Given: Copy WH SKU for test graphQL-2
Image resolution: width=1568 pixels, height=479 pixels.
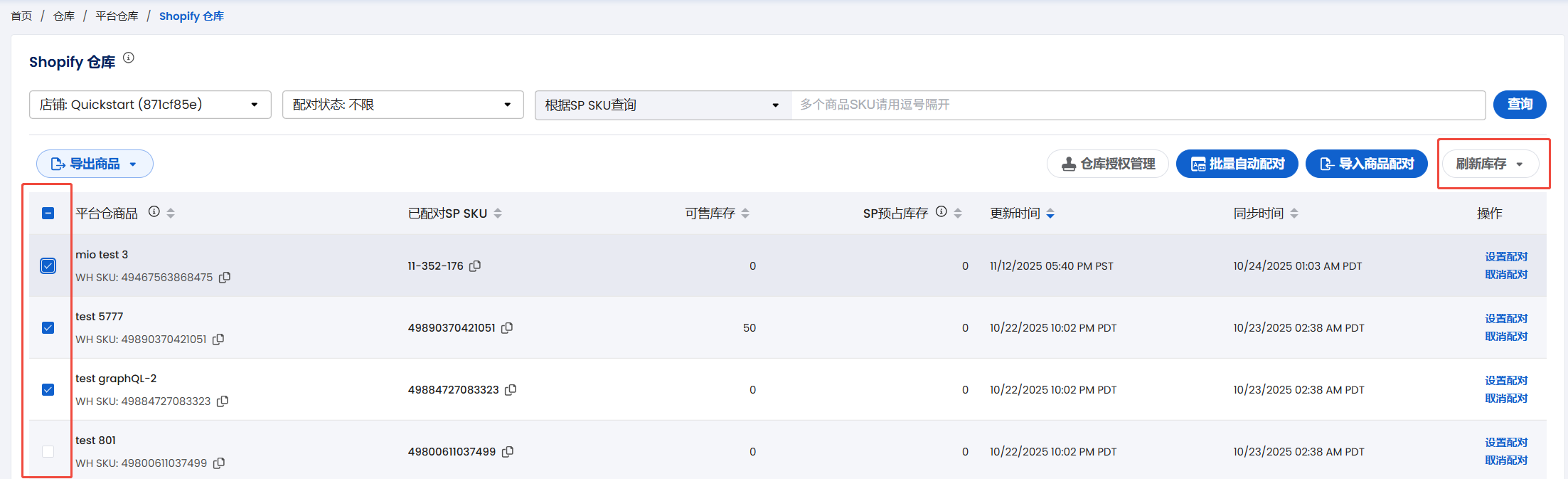Looking at the screenshot, I should tap(223, 401).
